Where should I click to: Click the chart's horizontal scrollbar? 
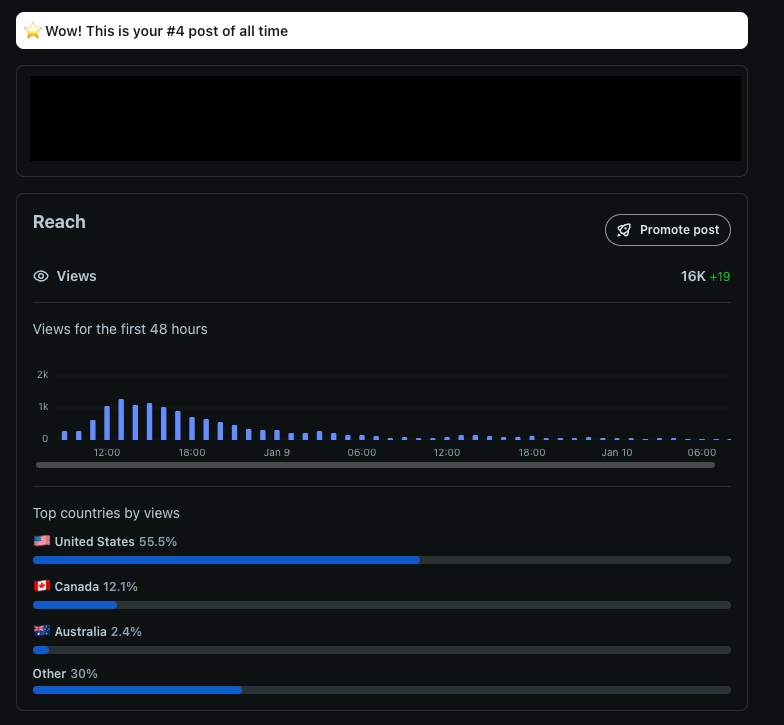point(375,465)
